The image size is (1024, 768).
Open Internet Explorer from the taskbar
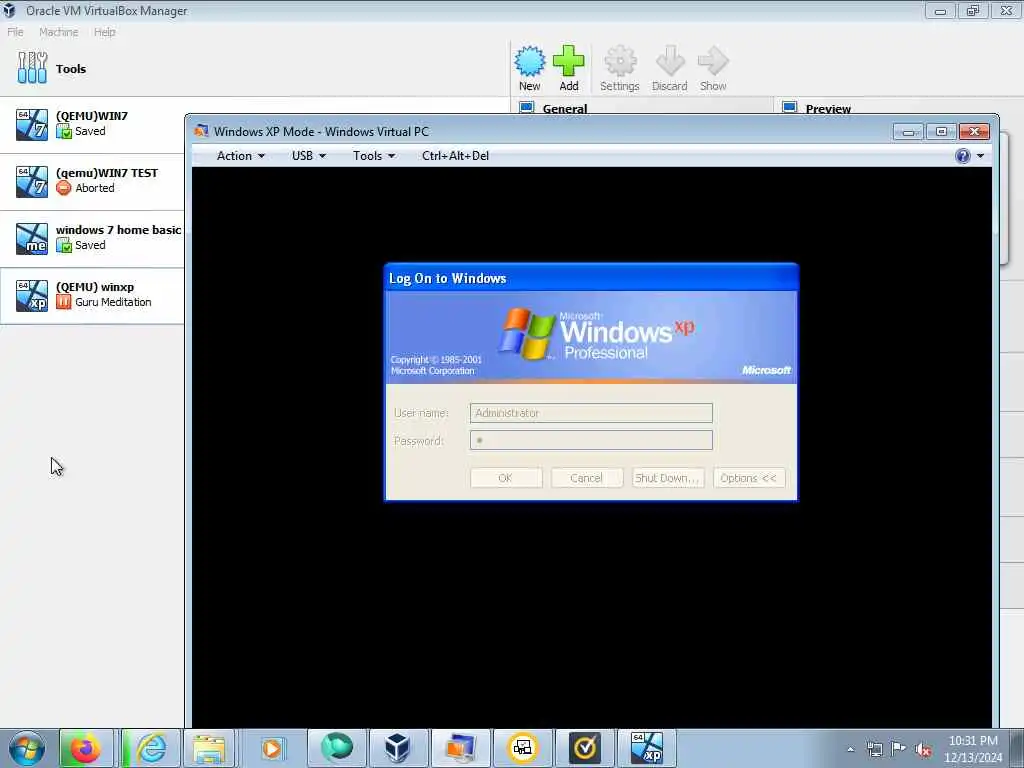151,748
